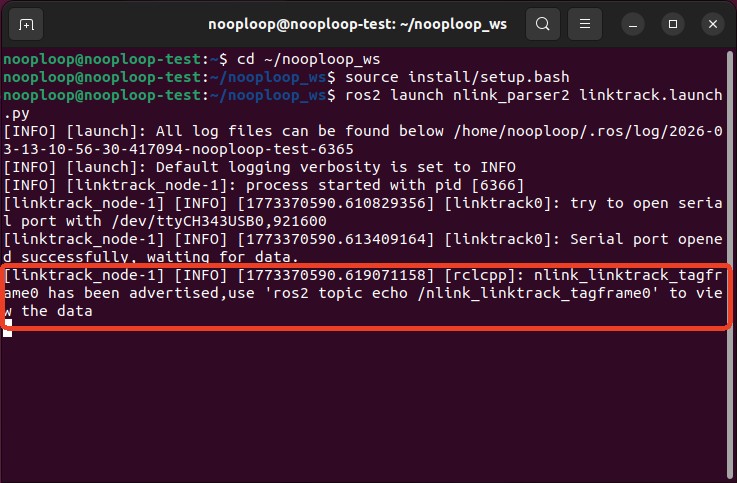737x483 pixels.
Task: Click the terminal search icon
Action: click(x=541, y=23)
